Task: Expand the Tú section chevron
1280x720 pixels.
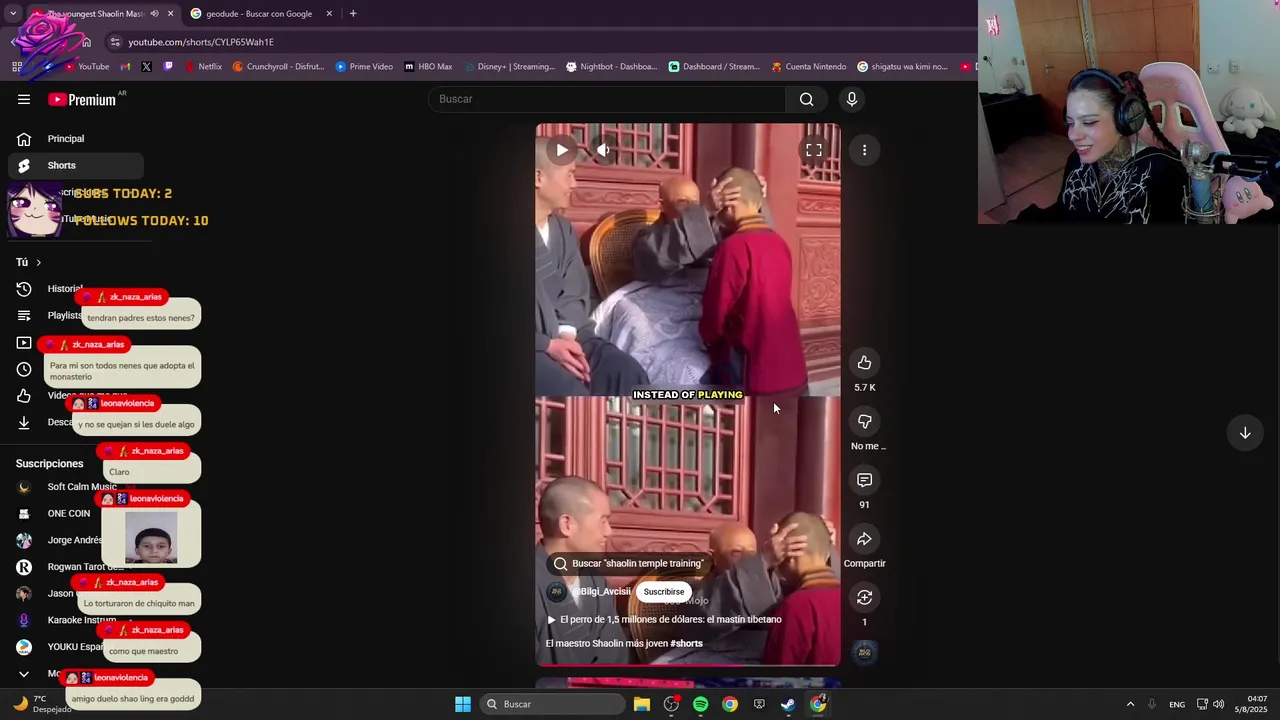Action: (38, 262)
